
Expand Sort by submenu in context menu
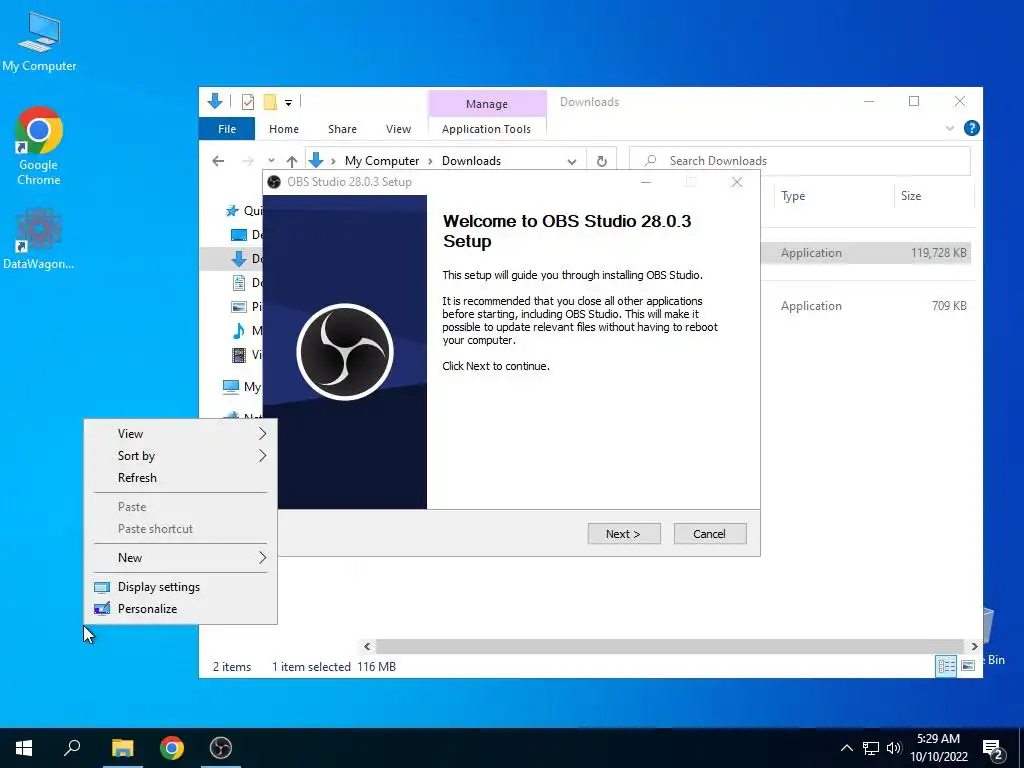coord(180,456)
